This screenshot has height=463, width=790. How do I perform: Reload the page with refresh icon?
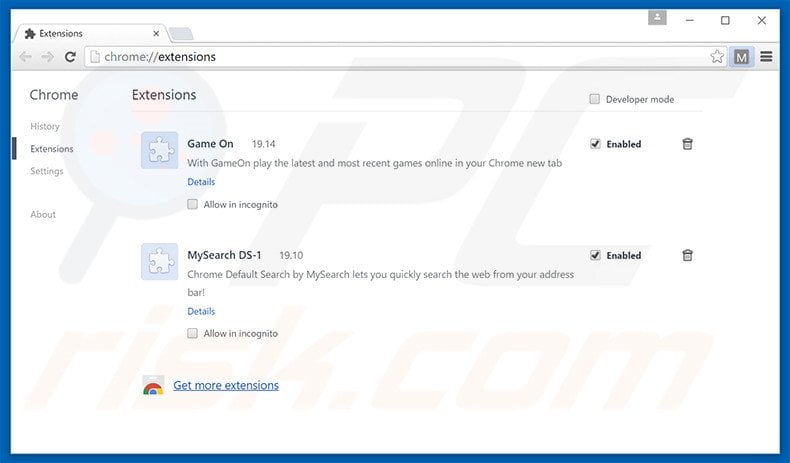[70, 57]
